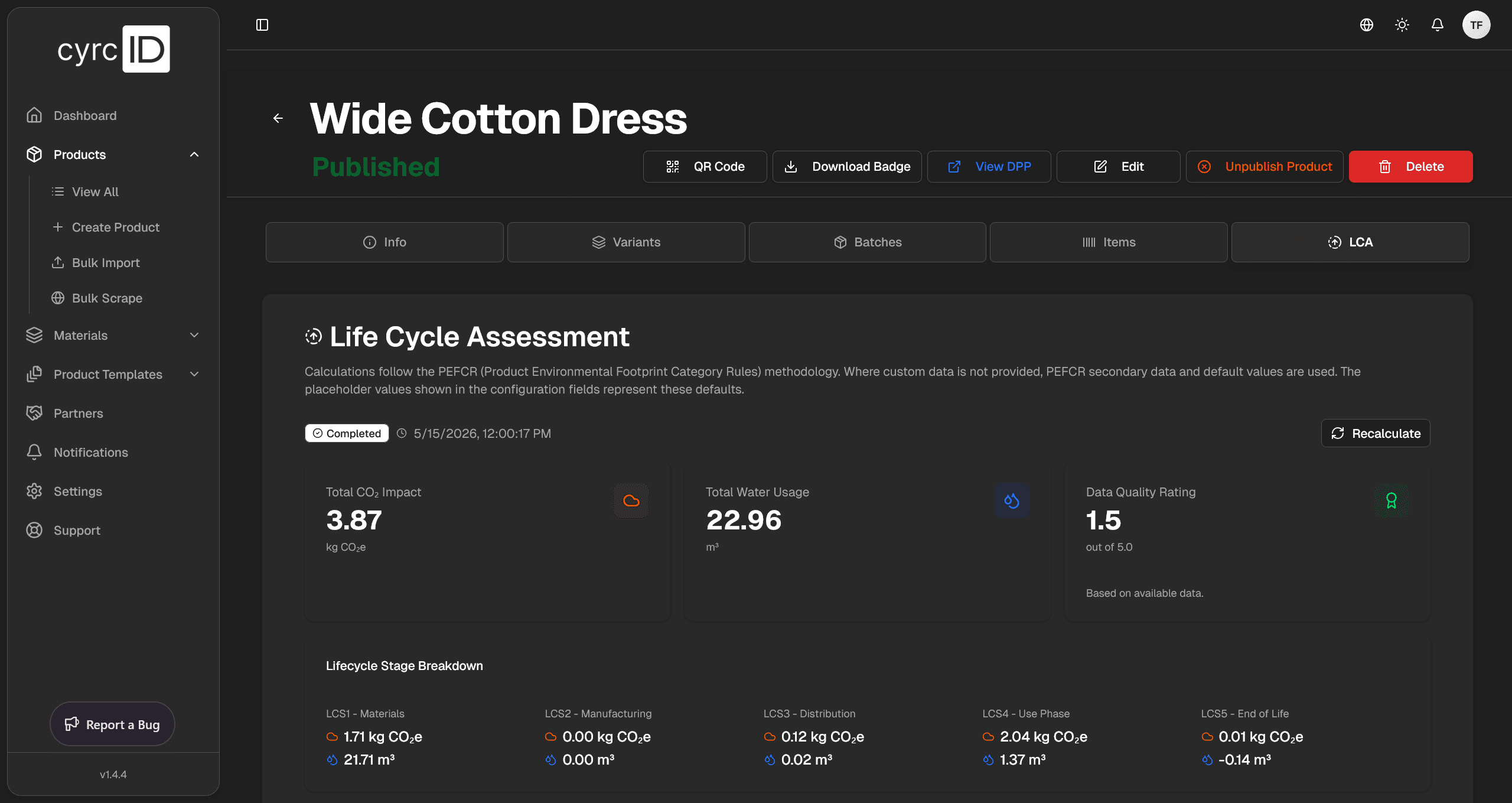
Task: Click 1.37 m³ use phase water value
Action: tap(1022, 760)
